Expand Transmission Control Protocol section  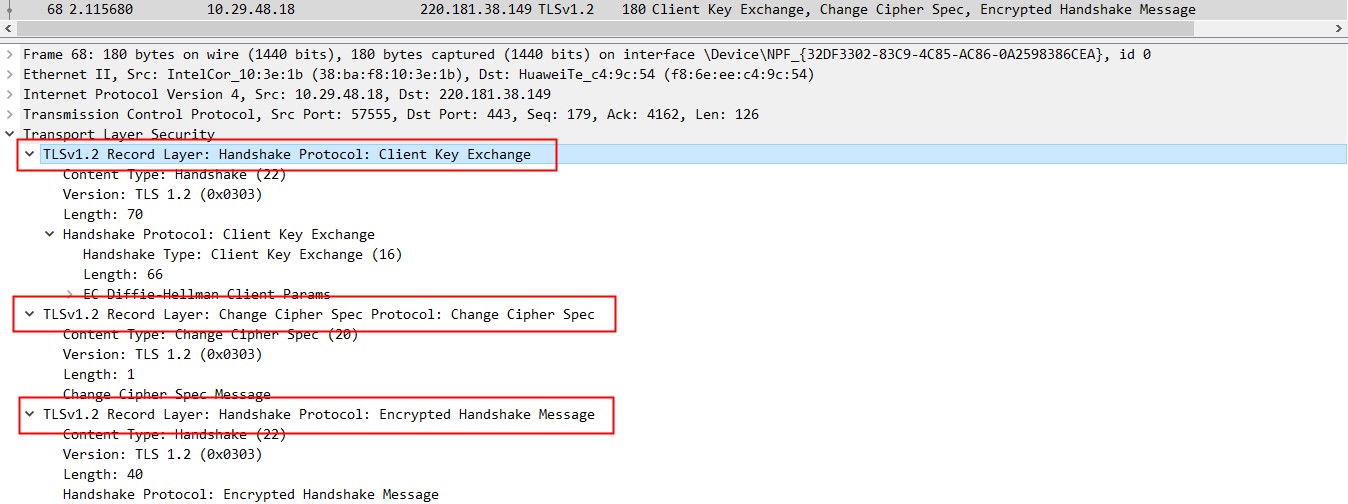point(10,114)
